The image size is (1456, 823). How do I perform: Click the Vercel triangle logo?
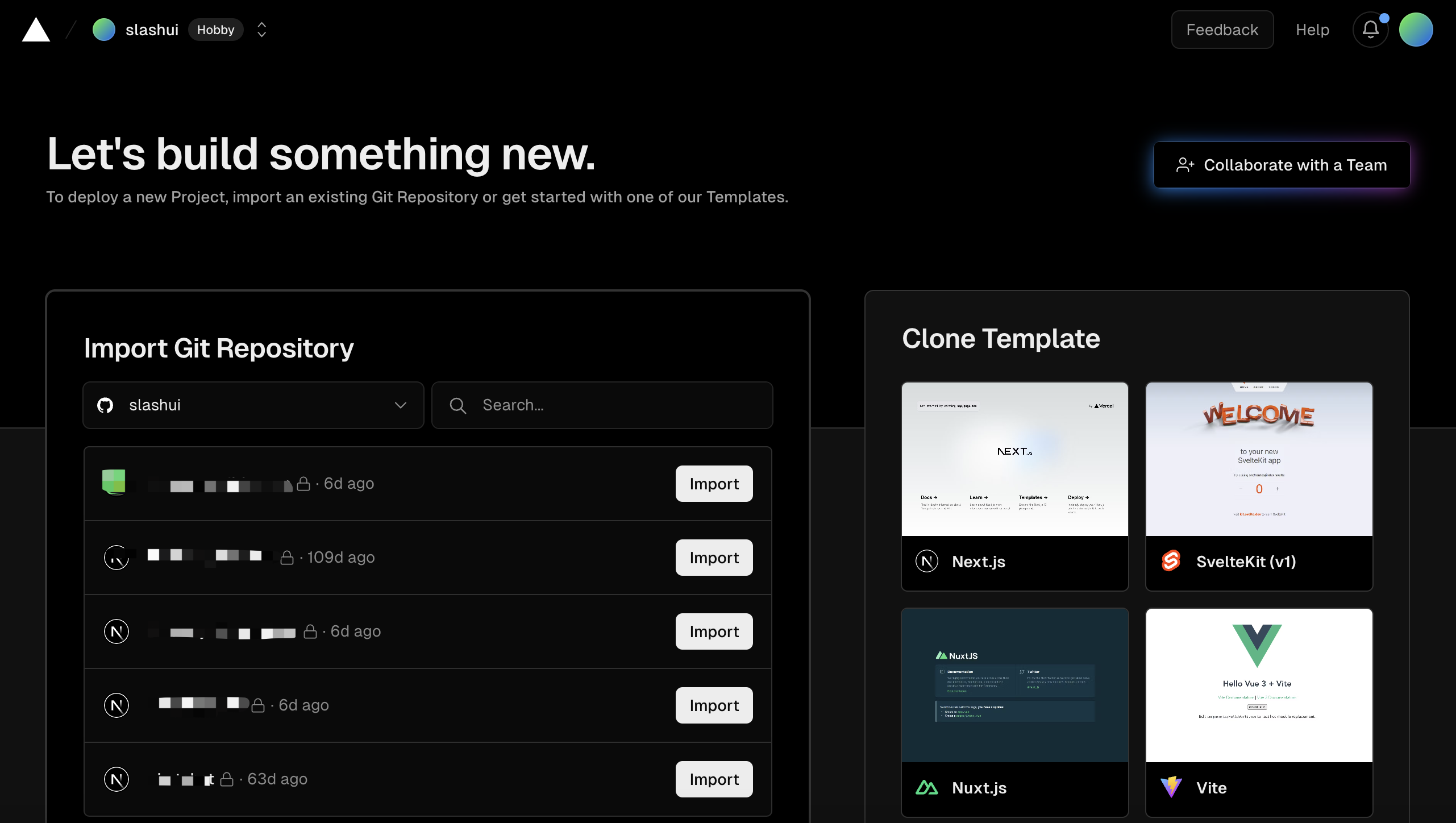click(x=36, y=30)
